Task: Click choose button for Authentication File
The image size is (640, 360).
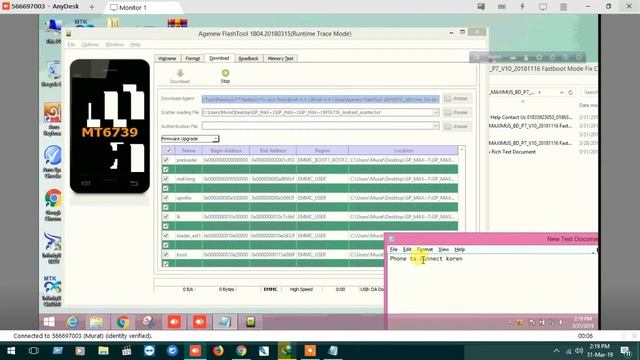Action: tap(457, 126)
